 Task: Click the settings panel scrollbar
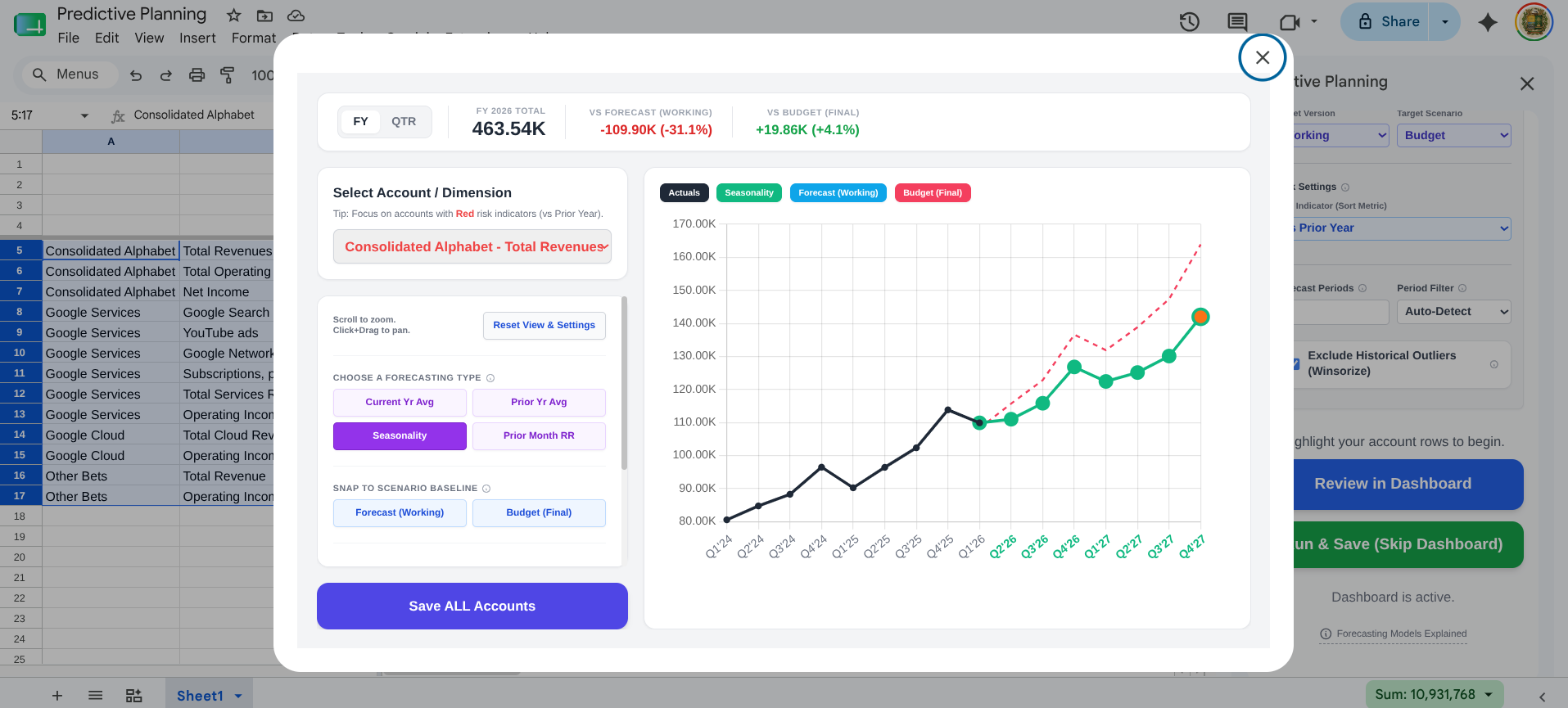coord(624,383)
